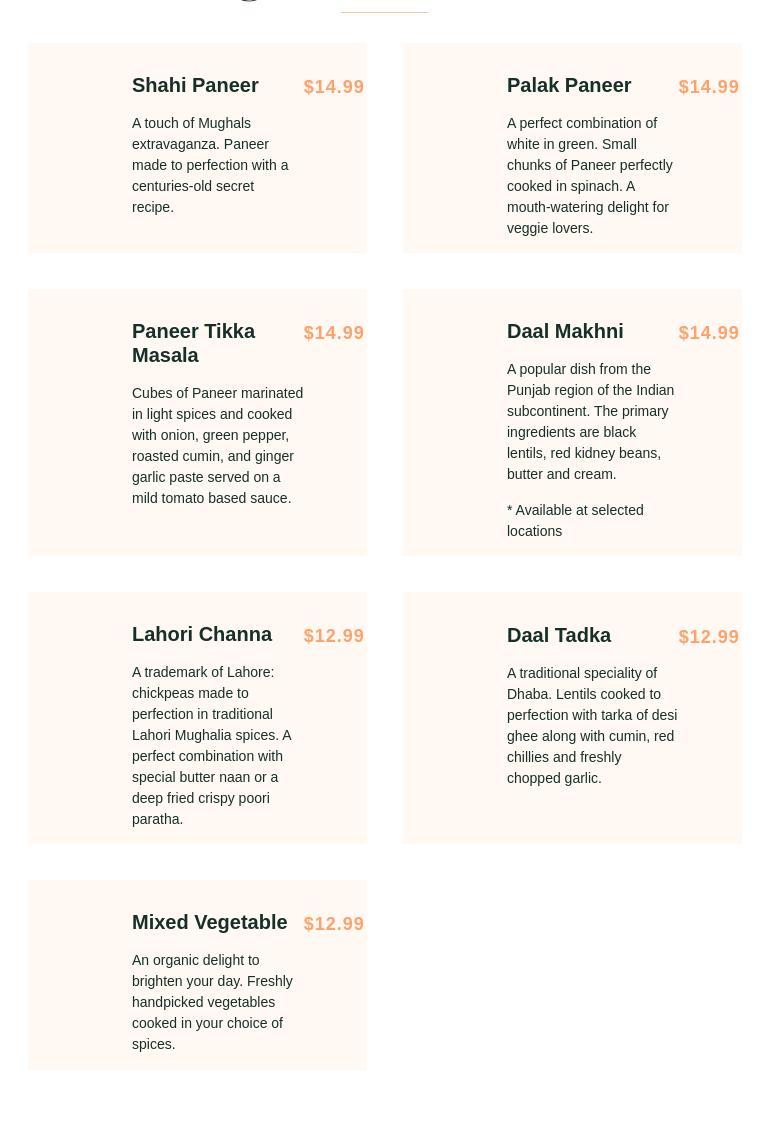Viewport: 770px width, 1138px height.
Task: Click the Lahori Channa $12.99 price
Action: 334,636
